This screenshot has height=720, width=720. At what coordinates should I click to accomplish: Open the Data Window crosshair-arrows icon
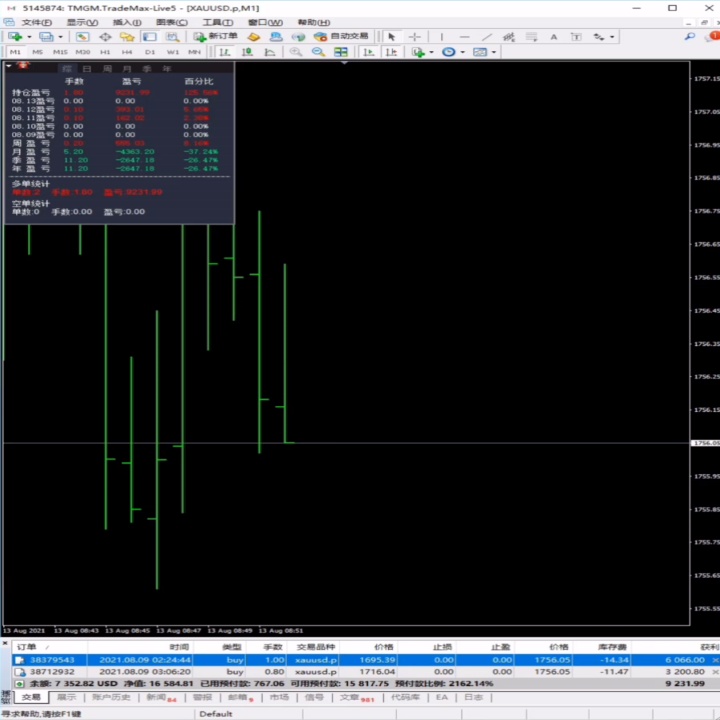click(x=105, y=37)
